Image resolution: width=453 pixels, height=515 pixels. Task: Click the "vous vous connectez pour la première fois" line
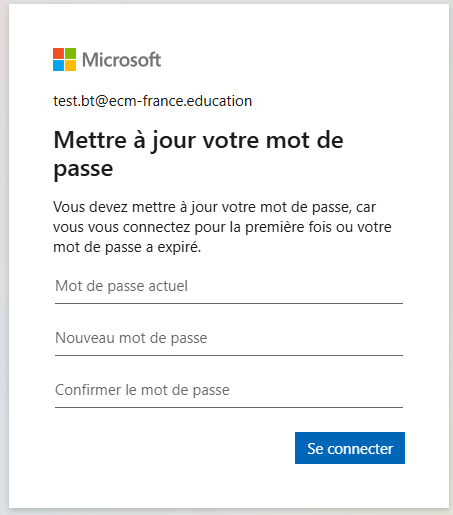click(x=222, y=227)
